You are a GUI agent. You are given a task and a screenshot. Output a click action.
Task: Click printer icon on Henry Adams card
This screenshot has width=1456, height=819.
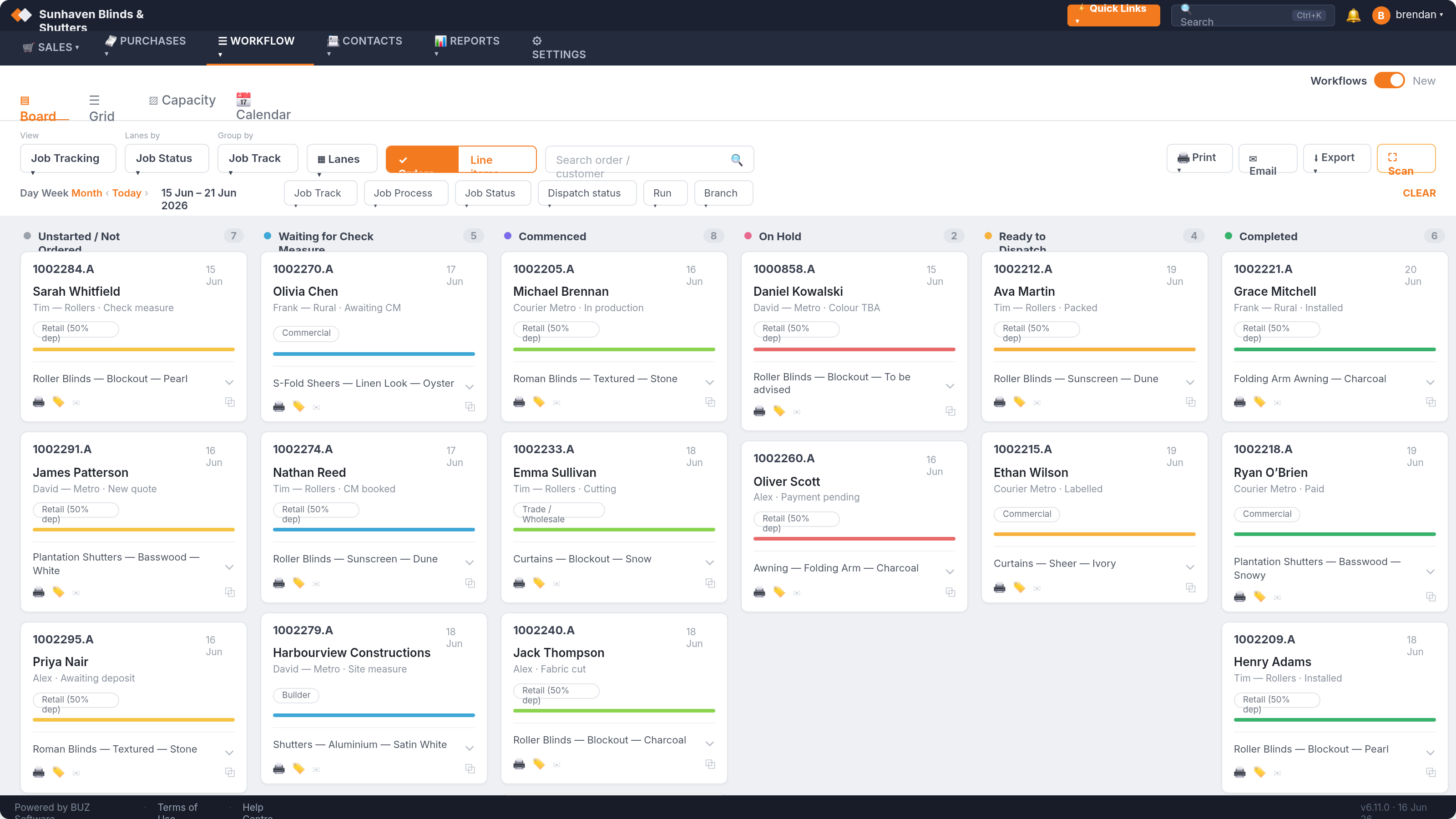click(1239, 773)
